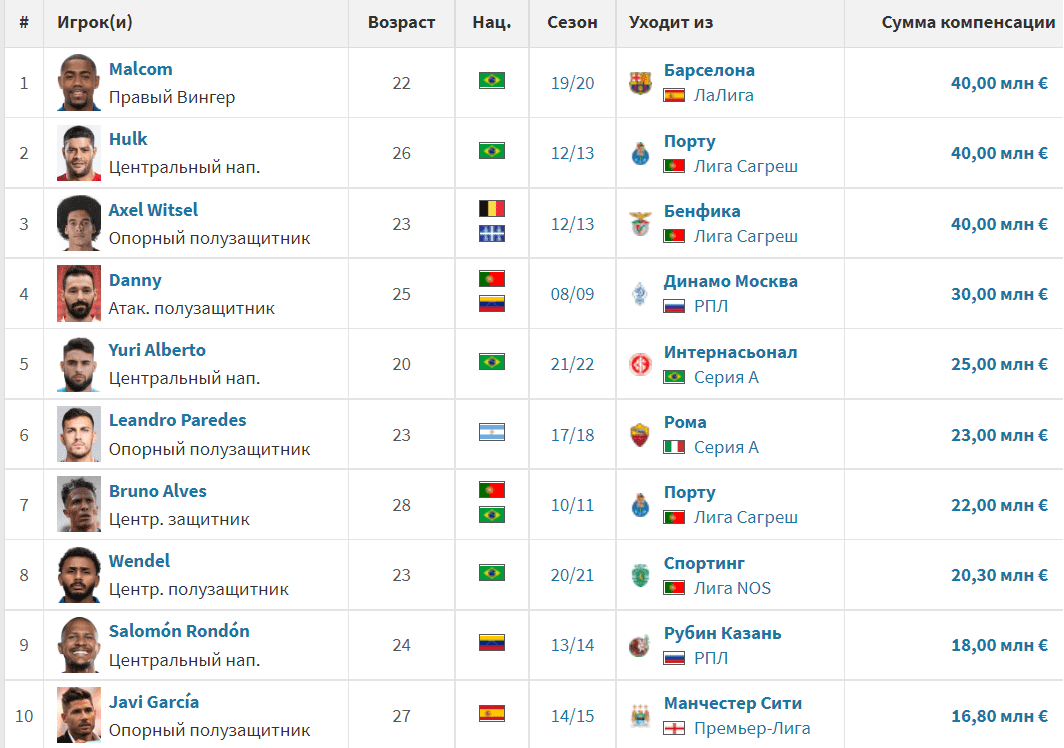Open Malcom player profile link
The width and height of the screenshot is (1064, 748).
click(x=140, y=69)
